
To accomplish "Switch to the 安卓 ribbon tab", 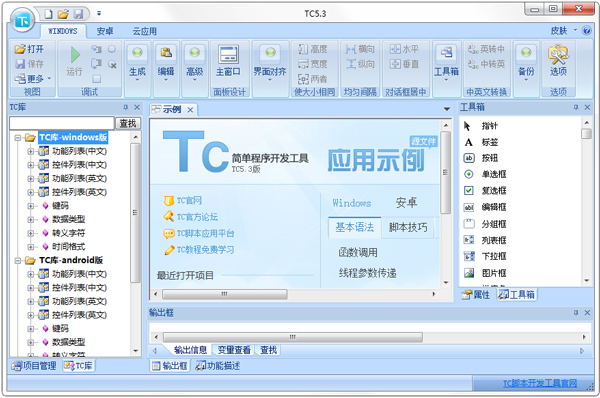I will (x=104, y=31).
